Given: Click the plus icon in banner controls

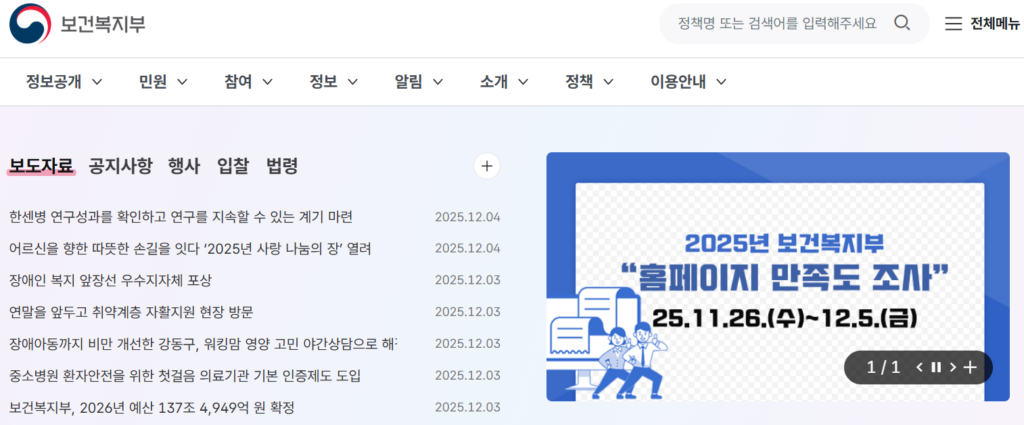Looking at the screenshot, I should point(971,367).
